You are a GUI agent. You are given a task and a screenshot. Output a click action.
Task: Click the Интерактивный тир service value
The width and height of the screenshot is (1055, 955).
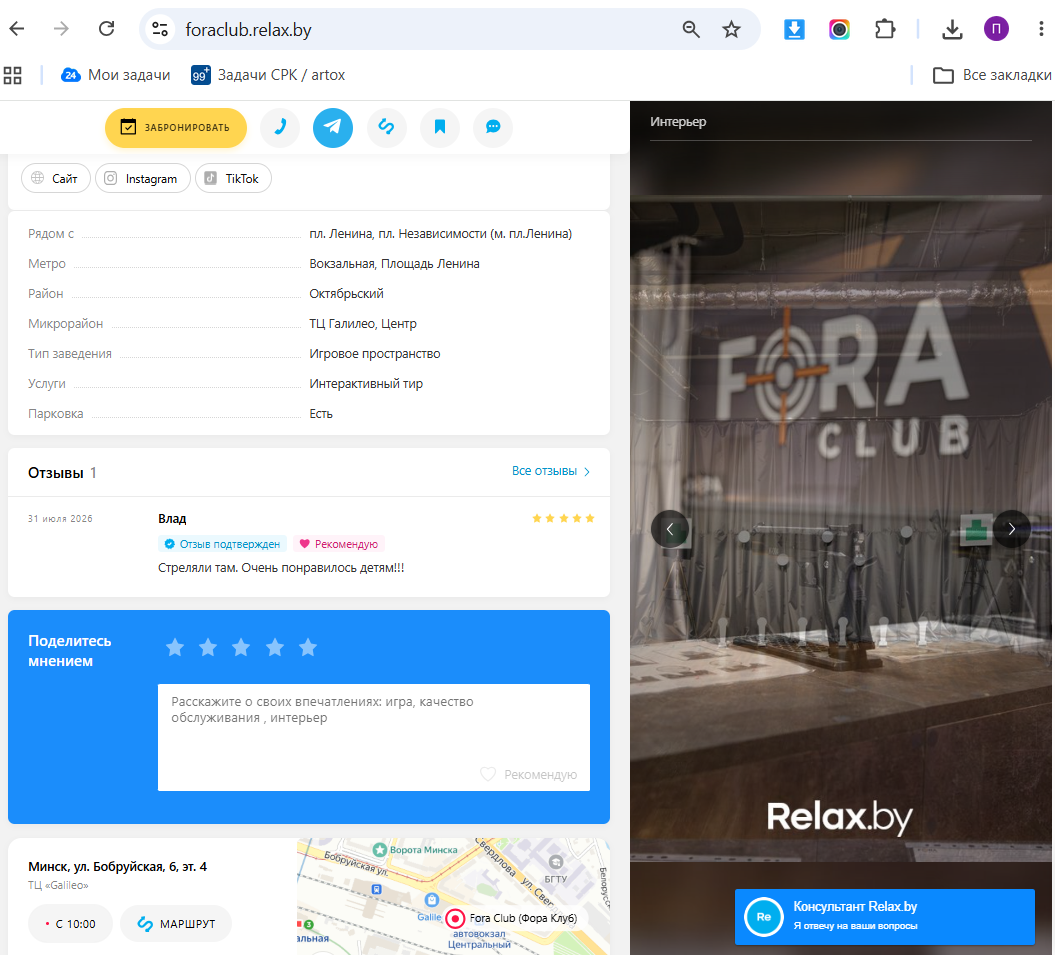coord(366,384)
